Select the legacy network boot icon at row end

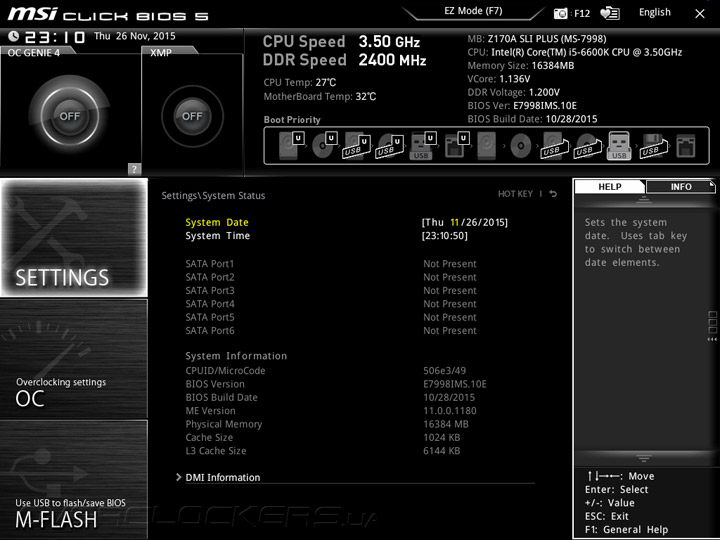[x=686, y=146]
